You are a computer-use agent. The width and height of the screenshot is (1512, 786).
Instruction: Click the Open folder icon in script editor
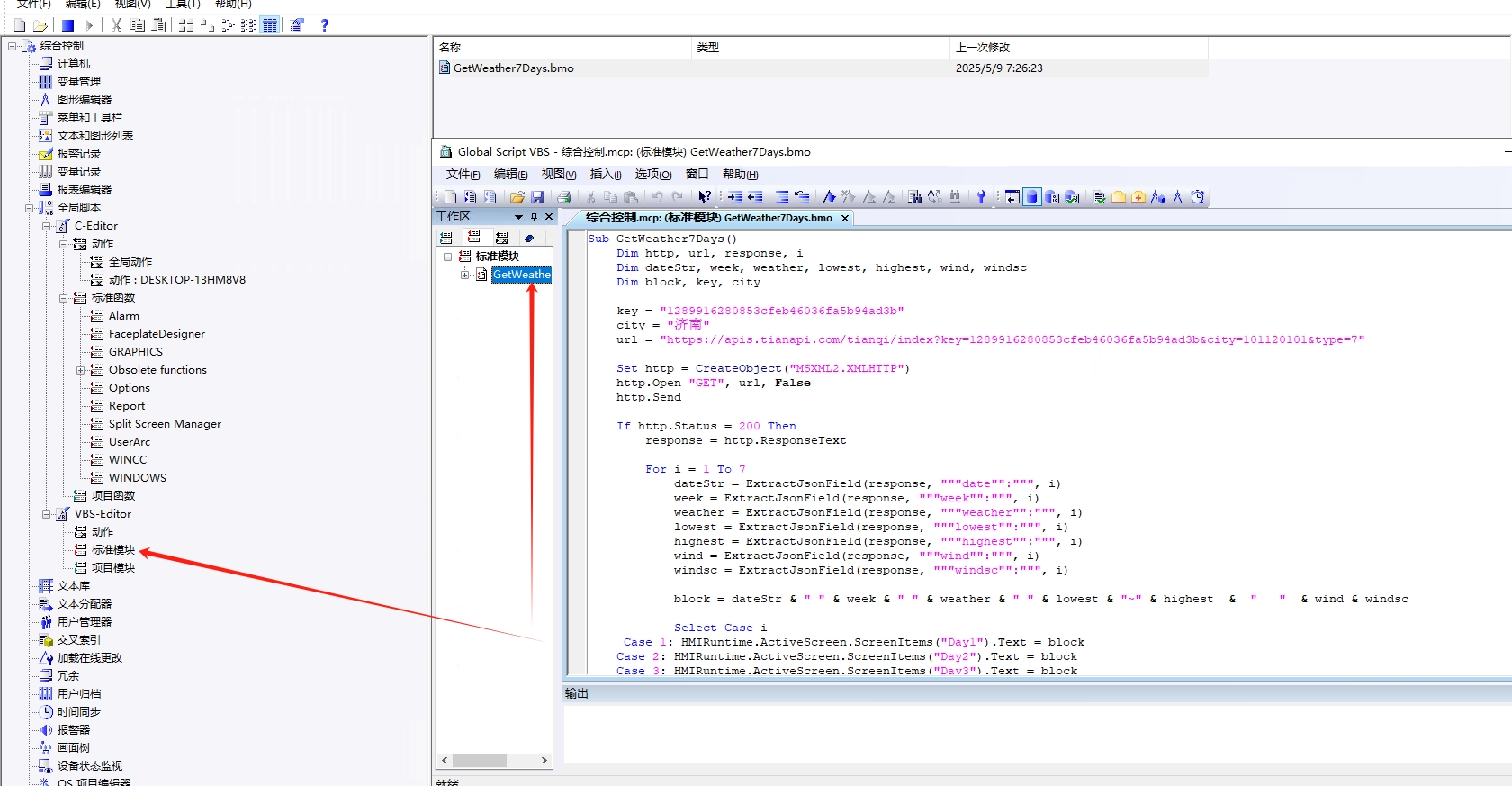[x=517, y=197]
